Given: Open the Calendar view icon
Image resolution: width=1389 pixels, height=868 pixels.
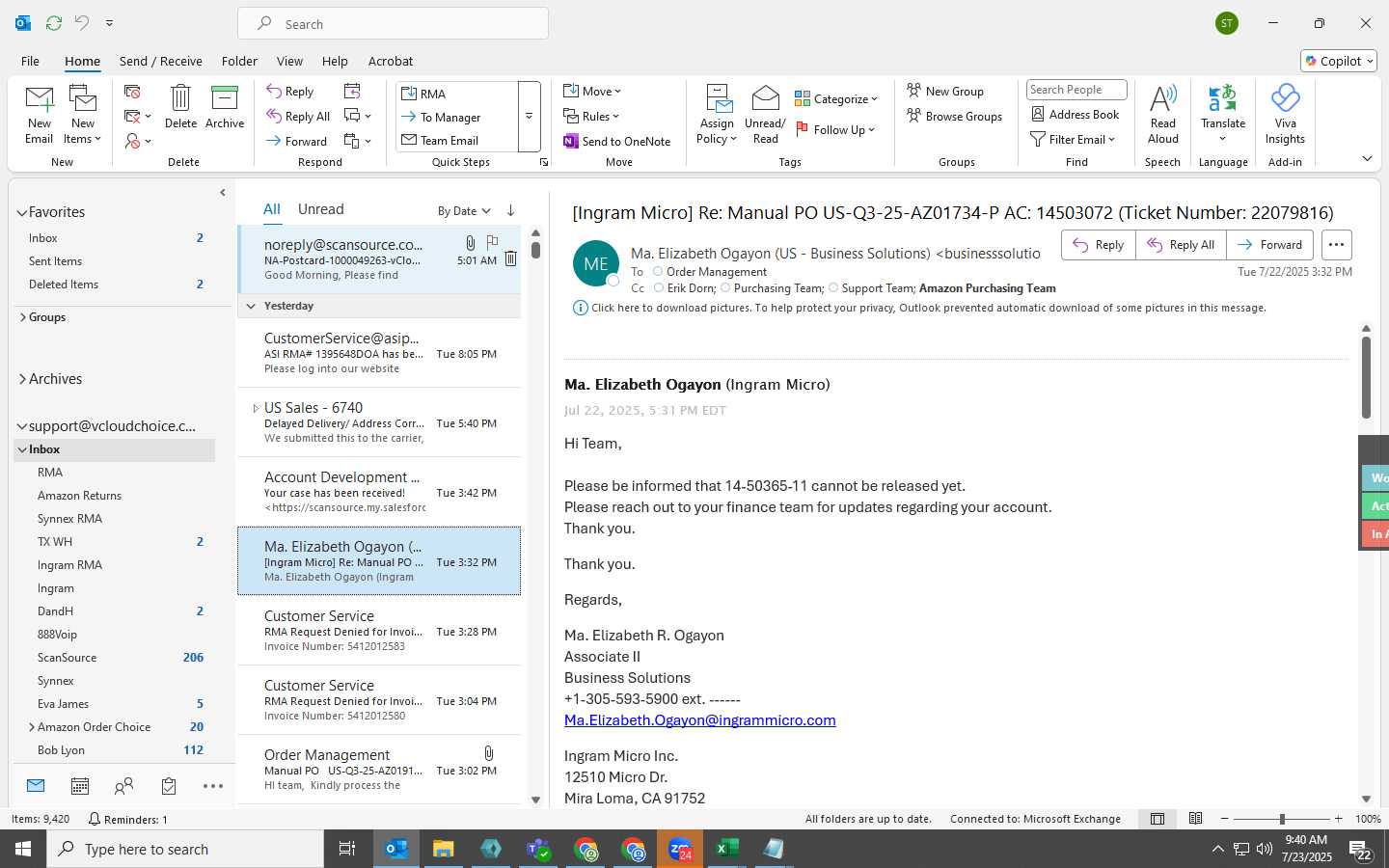Looking at the screenshot, I should coord(80,786).
